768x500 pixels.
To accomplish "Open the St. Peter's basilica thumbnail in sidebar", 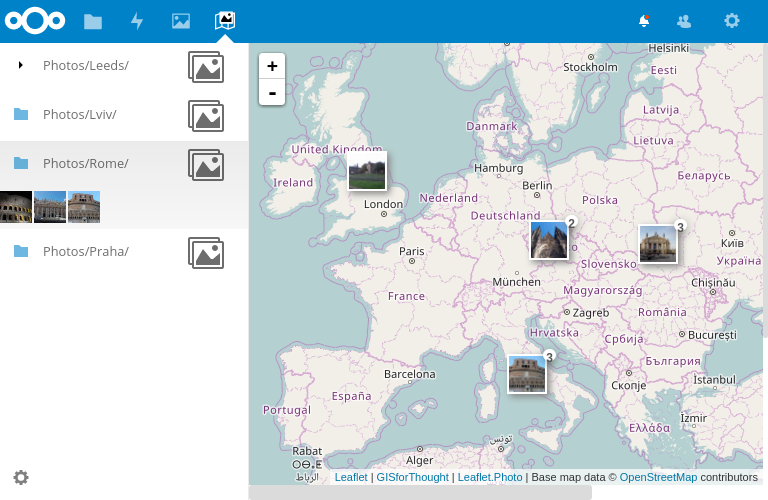I will tap(50, 207).
